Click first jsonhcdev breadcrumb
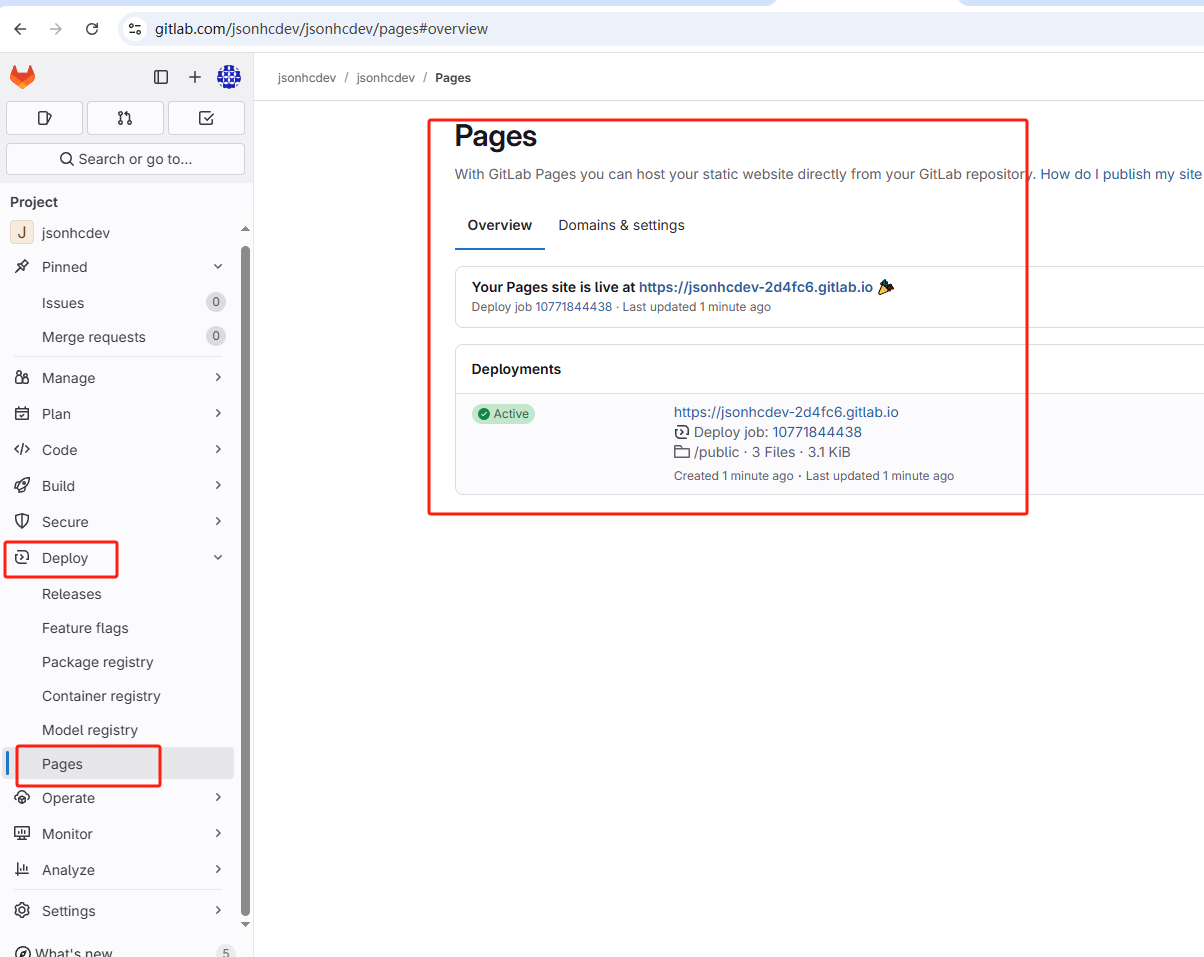The height and width of the screenshot is (957, 1204). [307, 78]
